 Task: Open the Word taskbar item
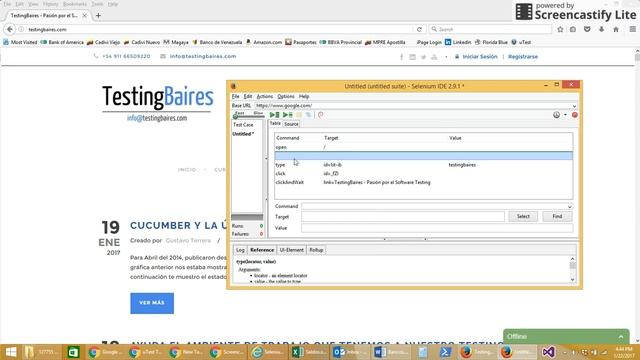391,352
